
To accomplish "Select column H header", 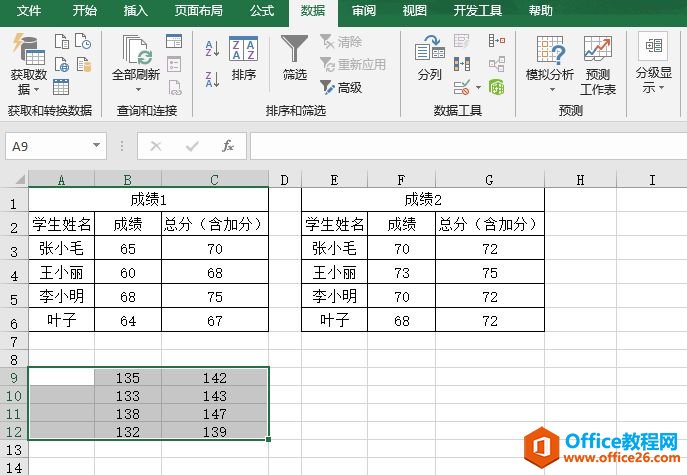I will pyautogui.click(x=581, y=180).
